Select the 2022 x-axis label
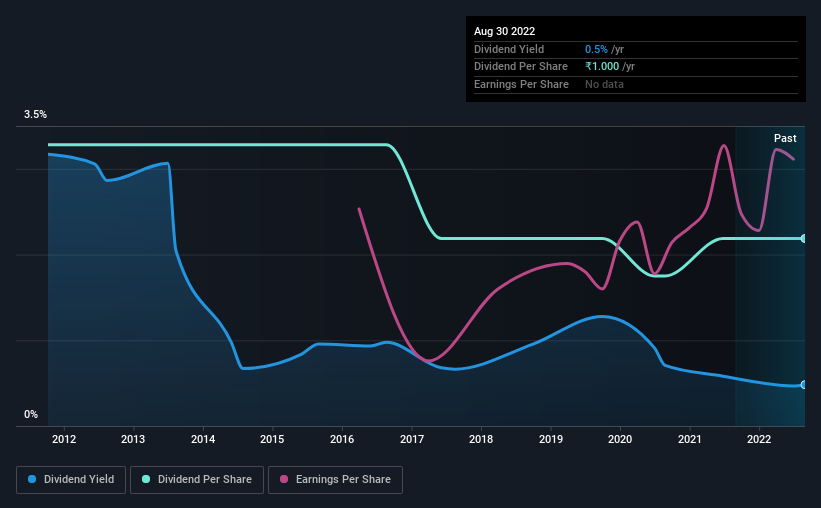The height and width of the screenshot is (508, 821). [x=759, y=439]
